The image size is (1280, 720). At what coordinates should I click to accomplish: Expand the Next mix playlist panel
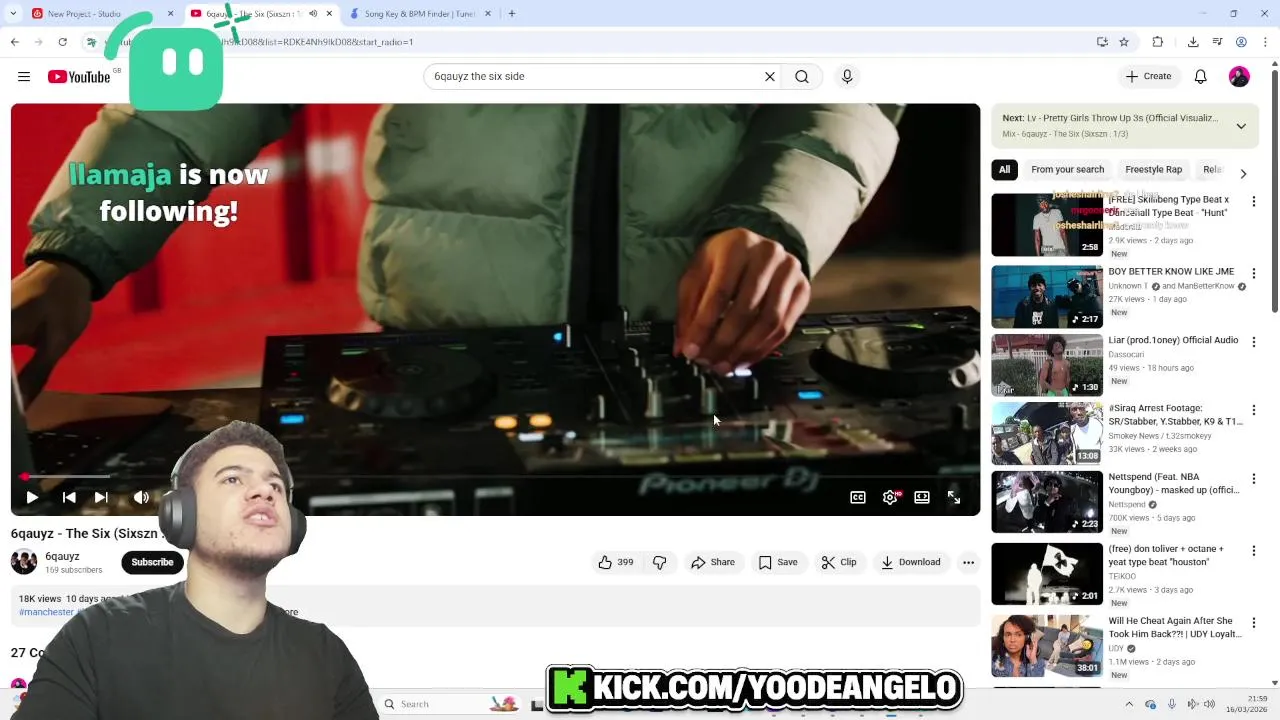(1241, 126)
